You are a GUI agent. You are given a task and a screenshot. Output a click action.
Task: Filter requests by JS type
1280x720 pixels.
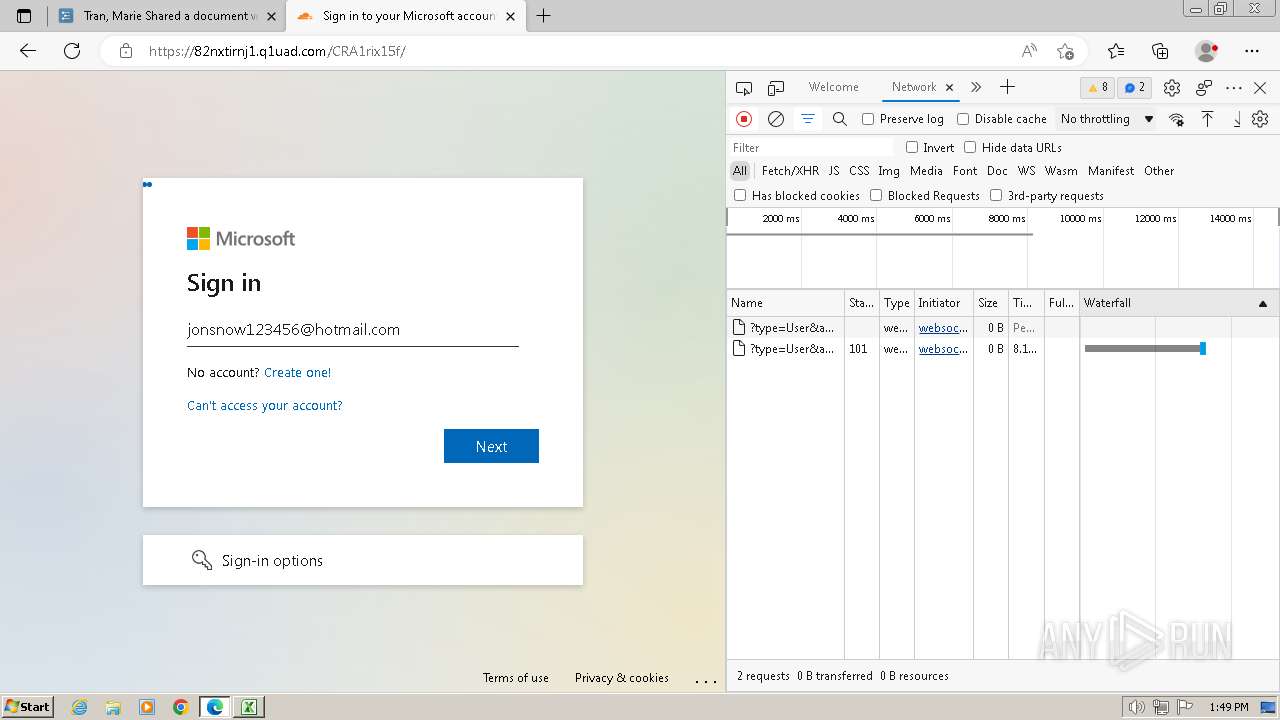tap(834, 171)
